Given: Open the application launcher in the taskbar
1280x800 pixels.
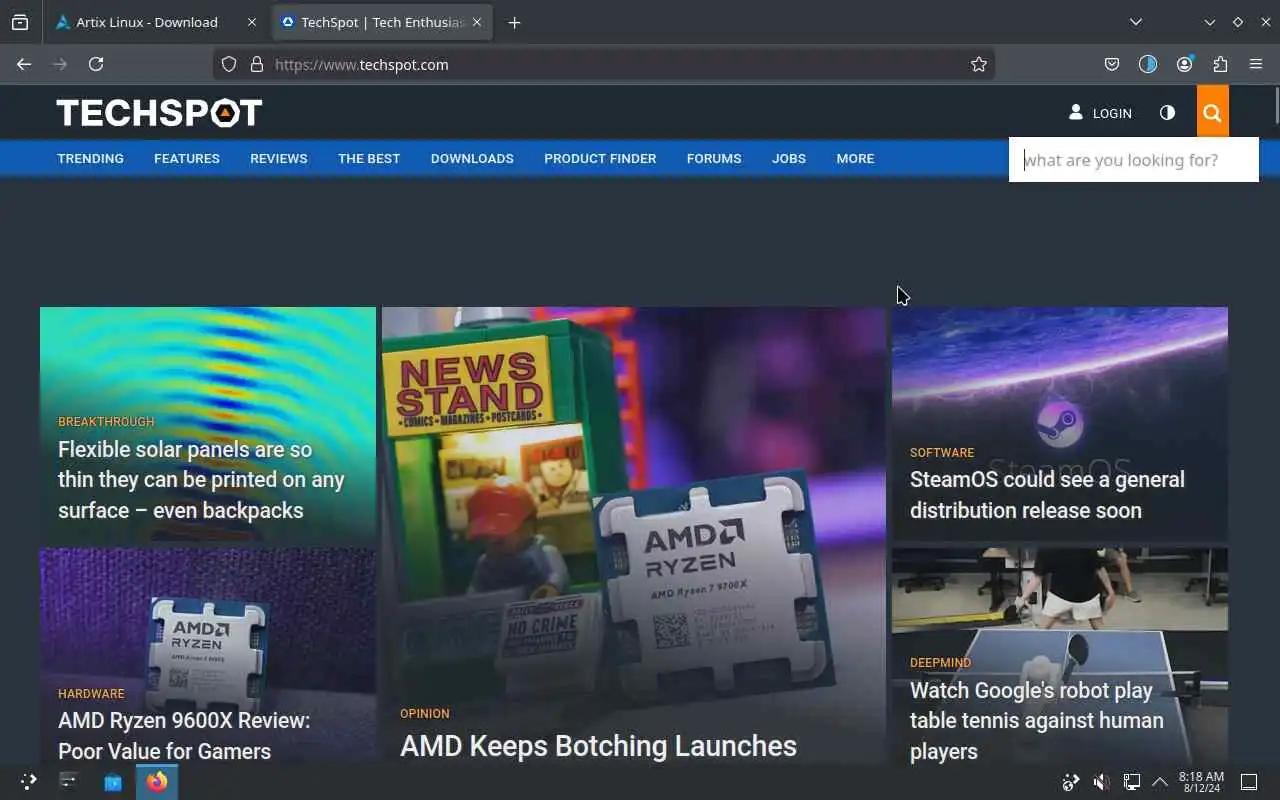Looking at the screenshot, I should coord(28,781).
